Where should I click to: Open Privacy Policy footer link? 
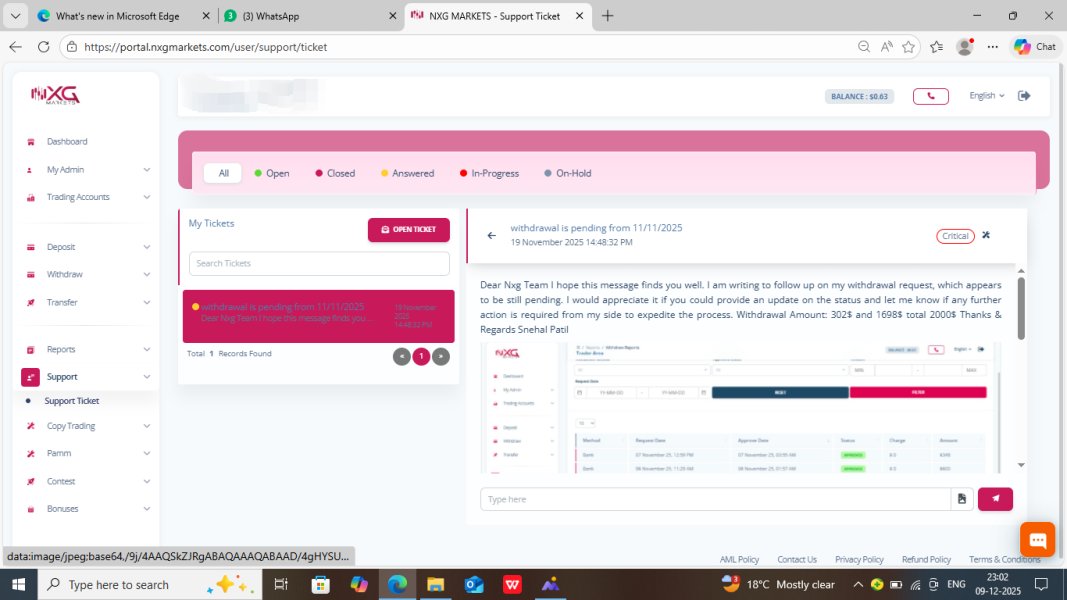click(x=859, y=559)
